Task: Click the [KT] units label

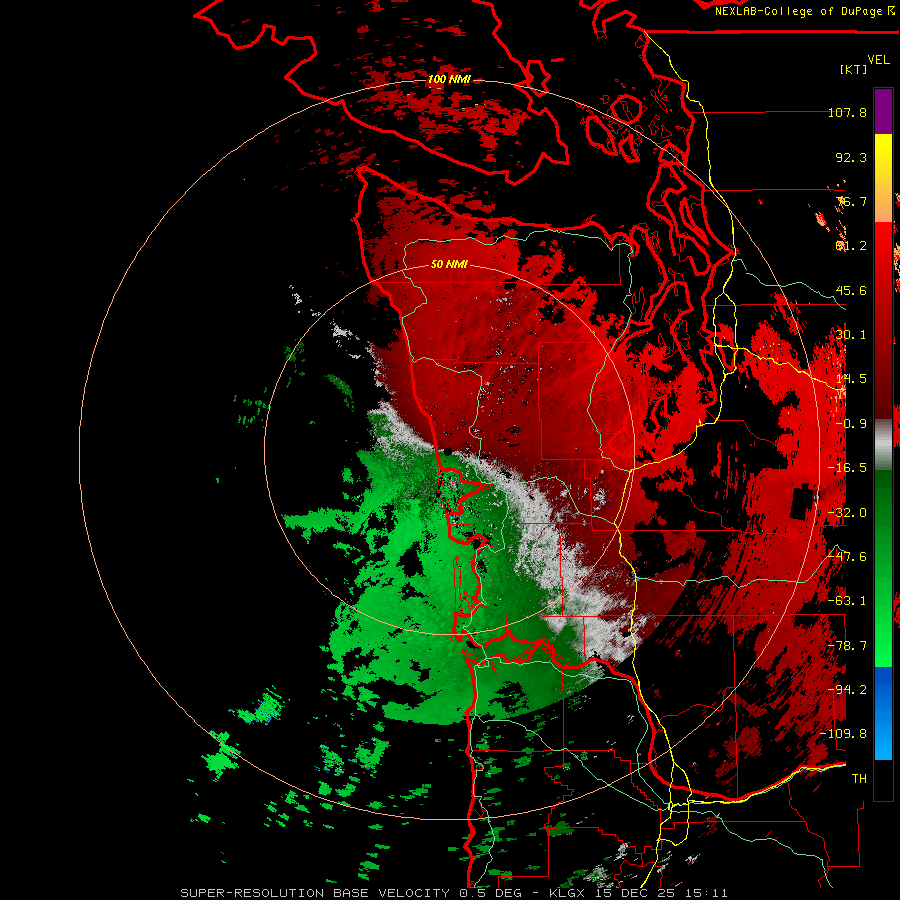Action: click(x=854, y=69)
